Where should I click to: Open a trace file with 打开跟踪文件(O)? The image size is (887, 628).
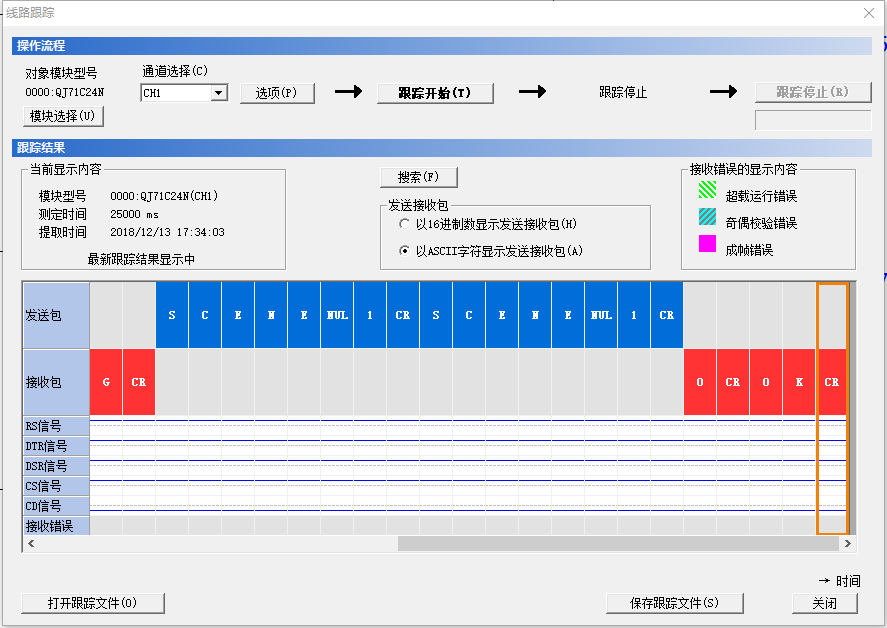(x=92, y=603)
